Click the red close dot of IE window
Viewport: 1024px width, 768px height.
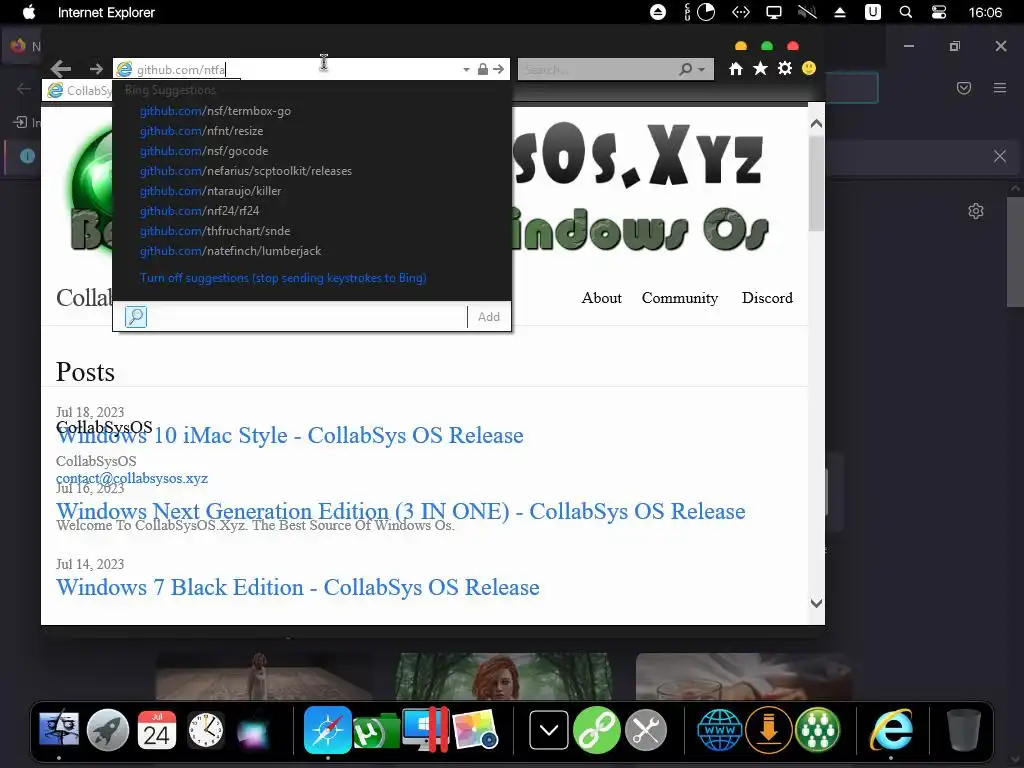(793, 46)
